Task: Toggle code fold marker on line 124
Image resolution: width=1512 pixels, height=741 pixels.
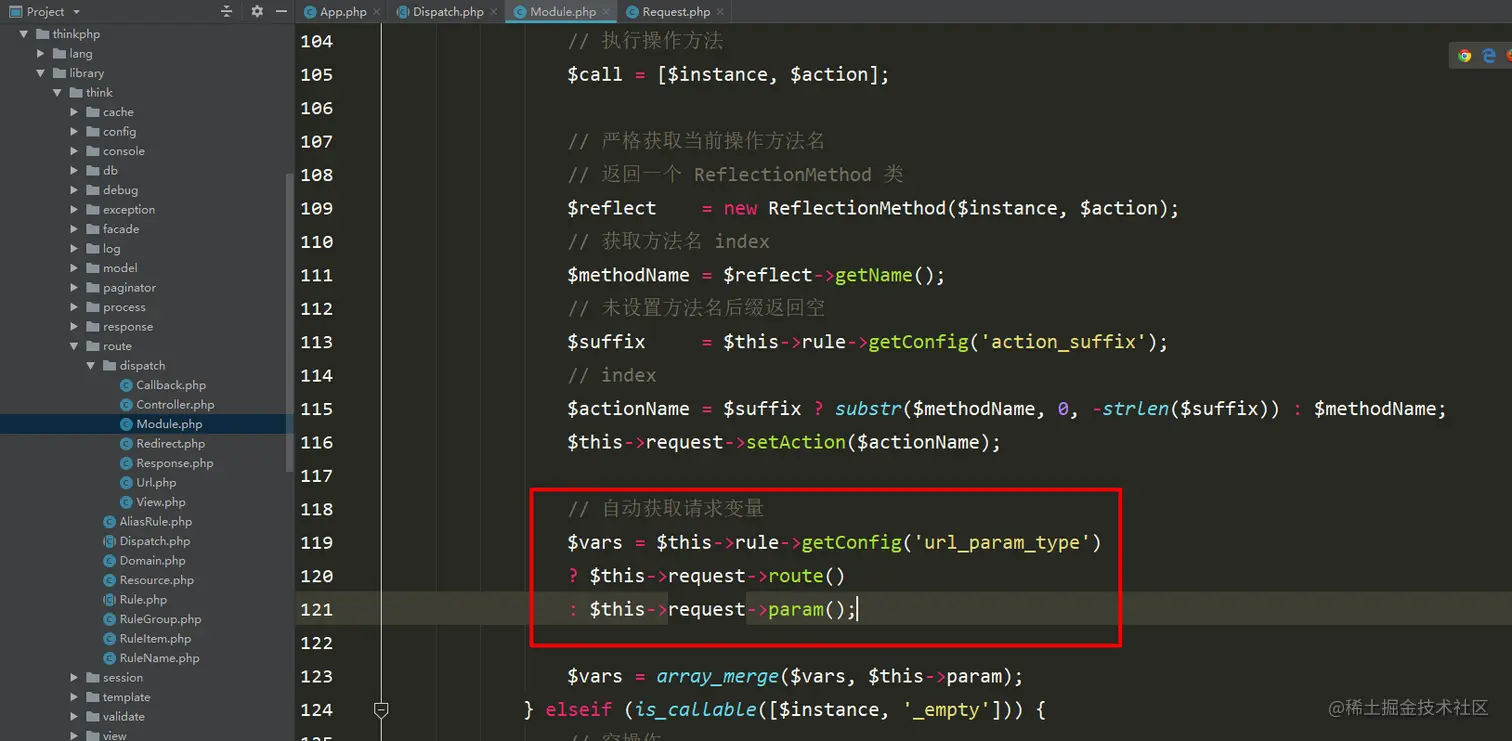Action: tap(380, 710)
